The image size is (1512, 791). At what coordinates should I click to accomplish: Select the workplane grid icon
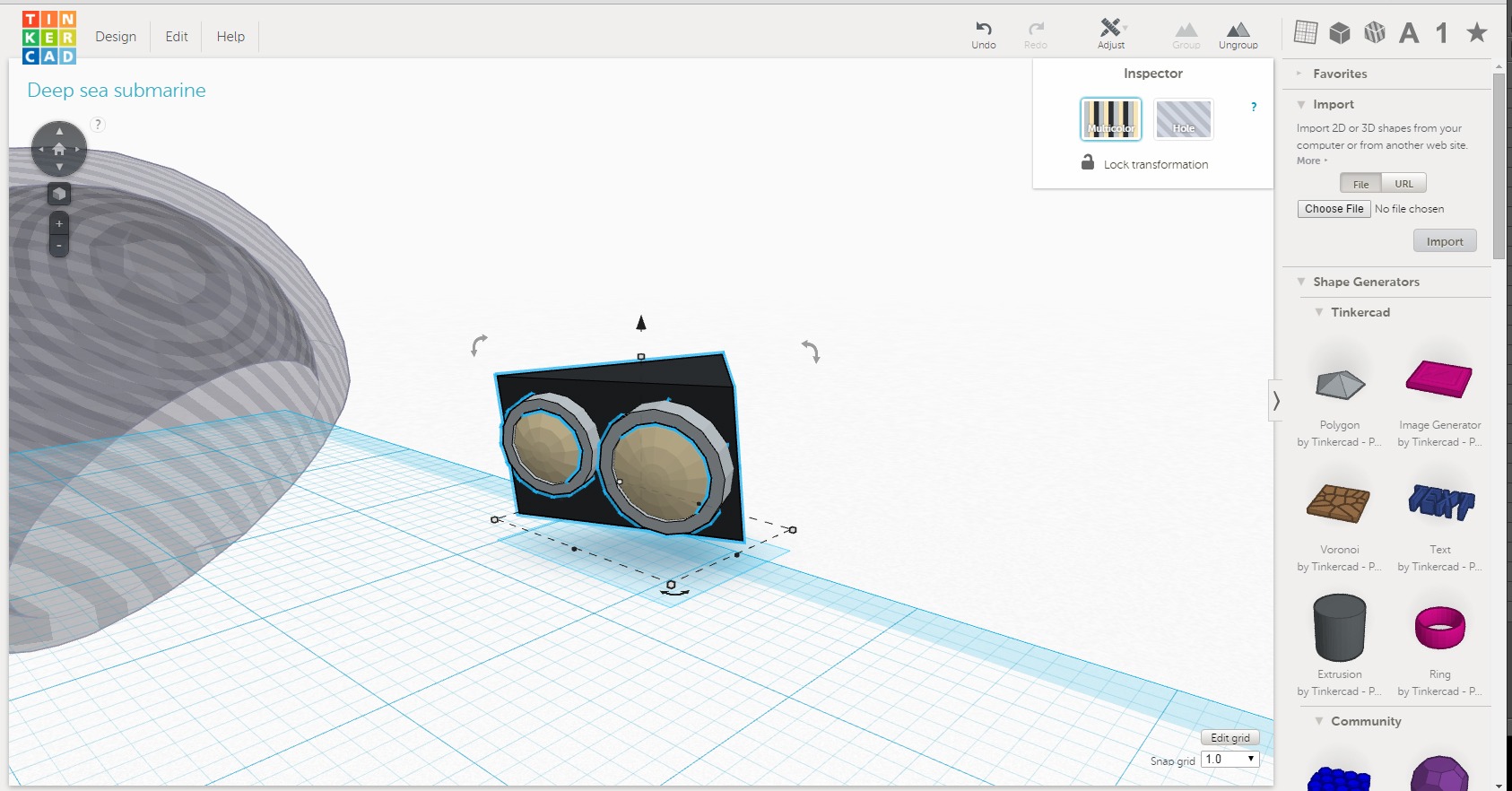[x=1306, y=32]
